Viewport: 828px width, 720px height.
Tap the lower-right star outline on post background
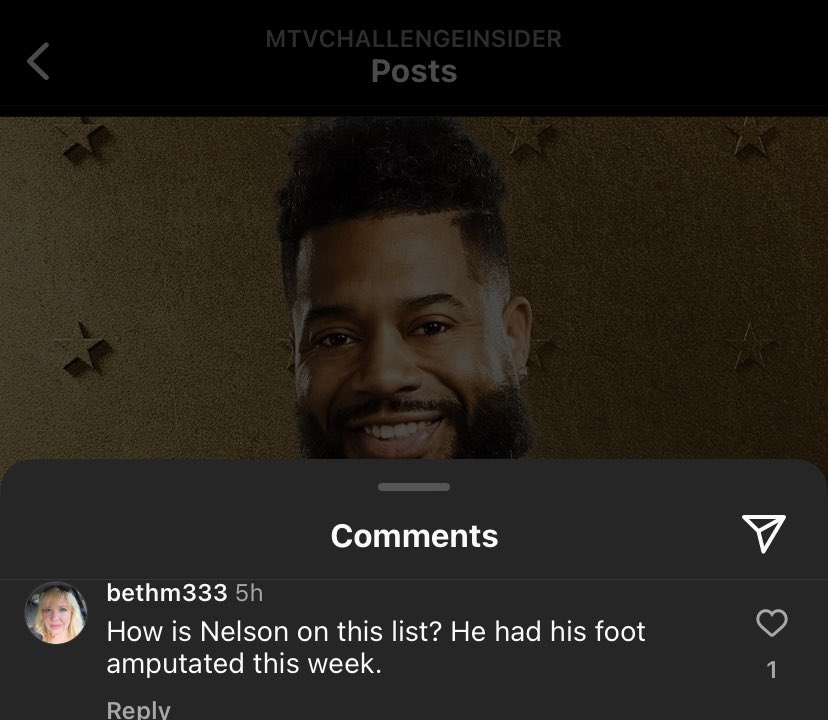[749, 347]
